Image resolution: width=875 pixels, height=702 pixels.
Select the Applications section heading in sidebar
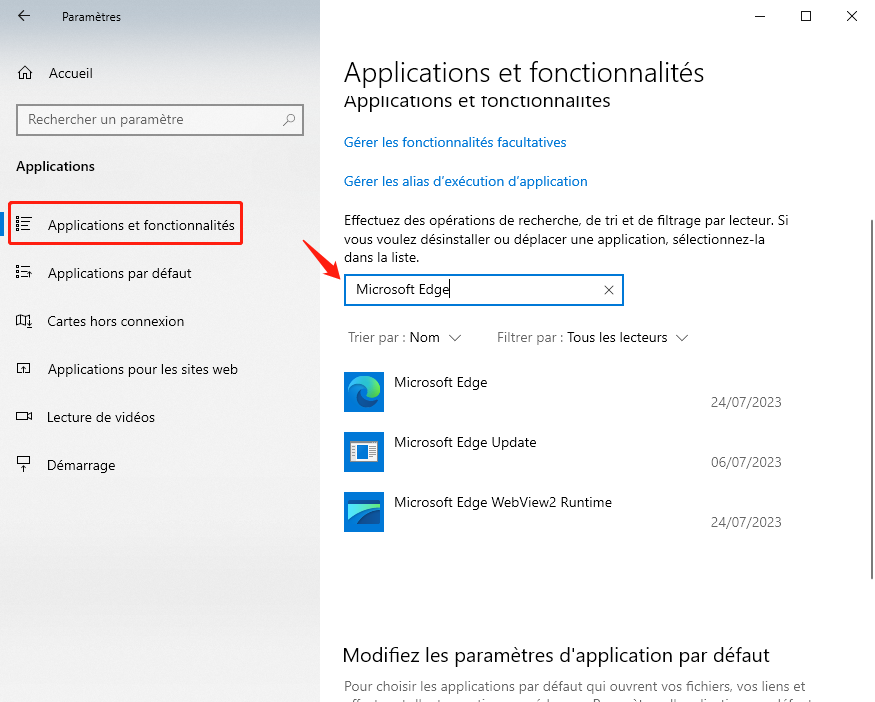click(55, 166)
